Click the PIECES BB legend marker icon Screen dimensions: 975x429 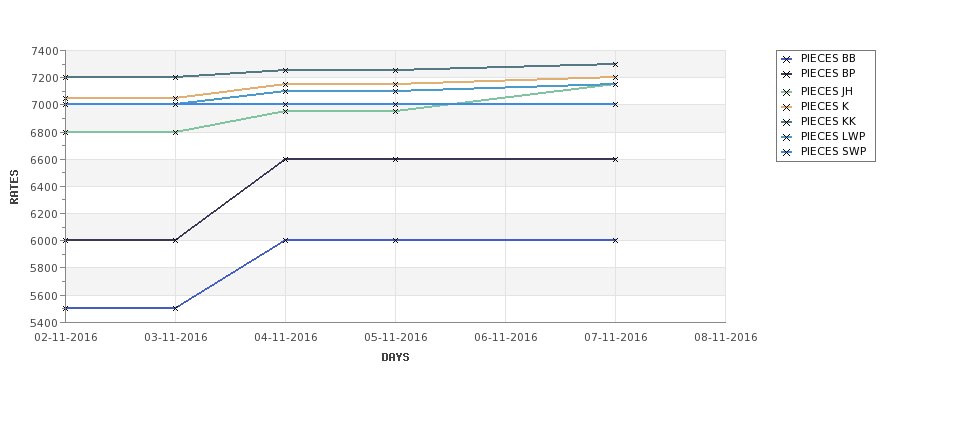pos(787,60)
